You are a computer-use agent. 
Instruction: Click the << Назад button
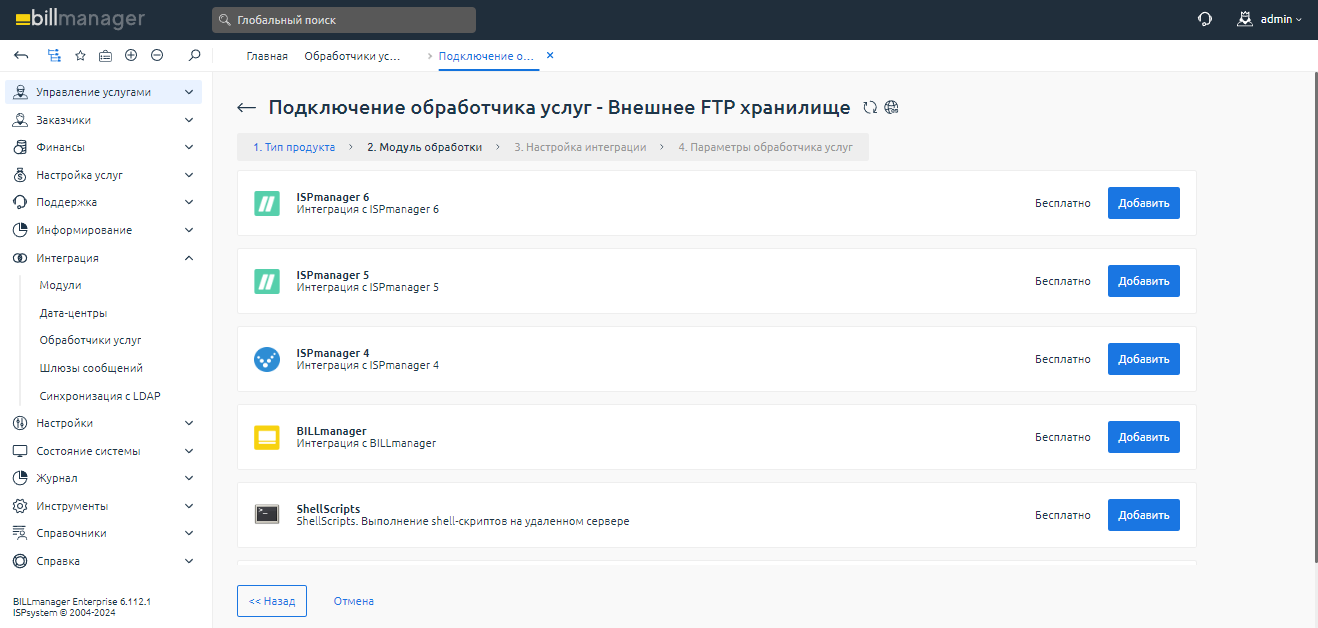[272, 601]
